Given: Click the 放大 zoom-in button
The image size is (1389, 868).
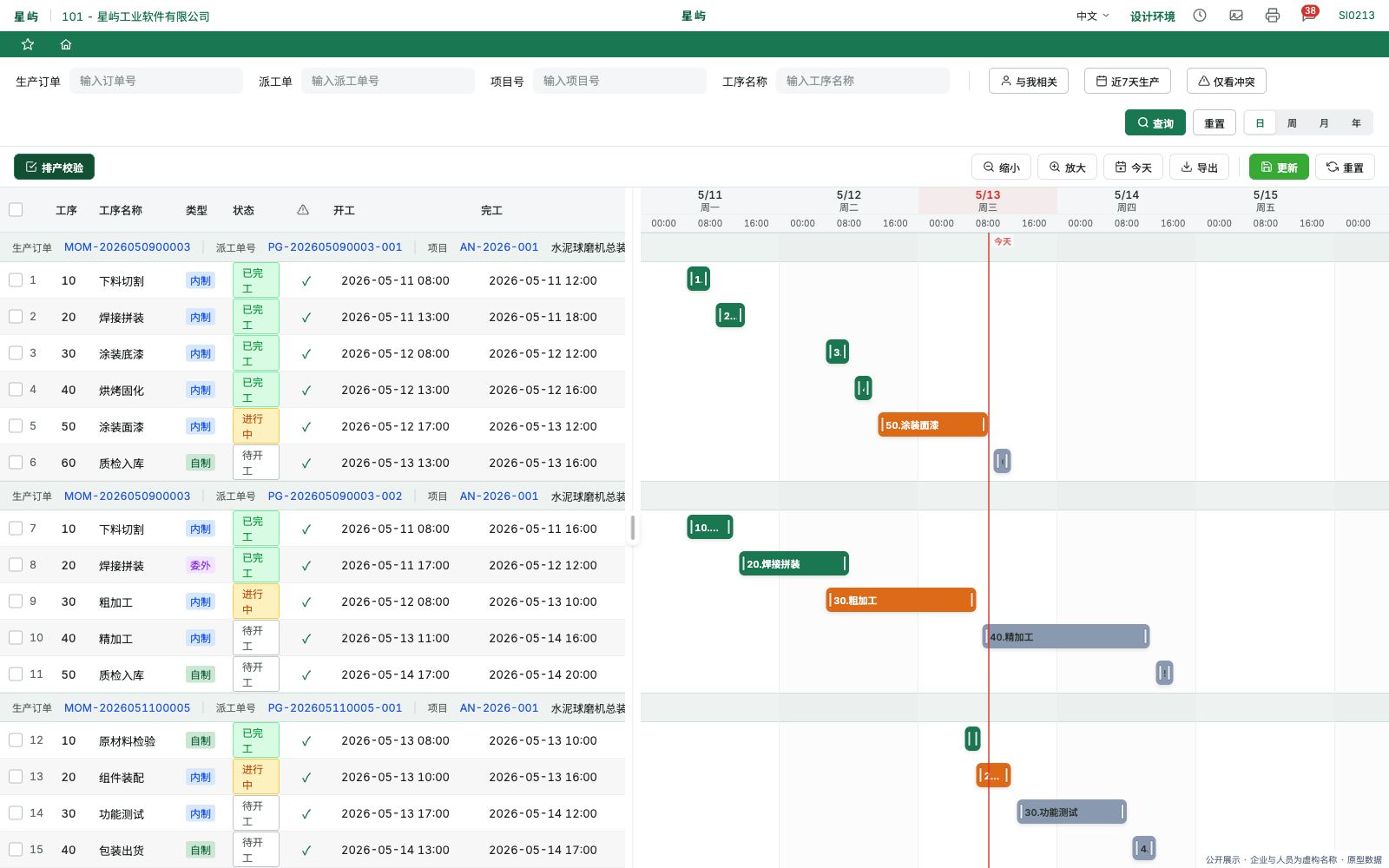Looking at the screenshot, I should pos(1067,168).
